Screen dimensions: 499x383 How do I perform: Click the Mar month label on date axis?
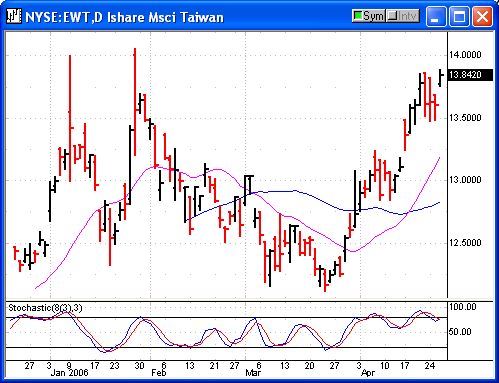click(x=253, y=372)
